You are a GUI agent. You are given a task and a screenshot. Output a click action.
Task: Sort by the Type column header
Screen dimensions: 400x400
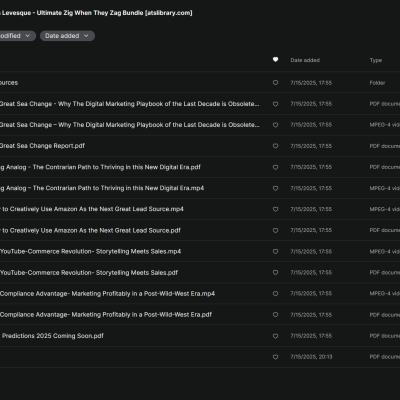click(x=376, y=60)
